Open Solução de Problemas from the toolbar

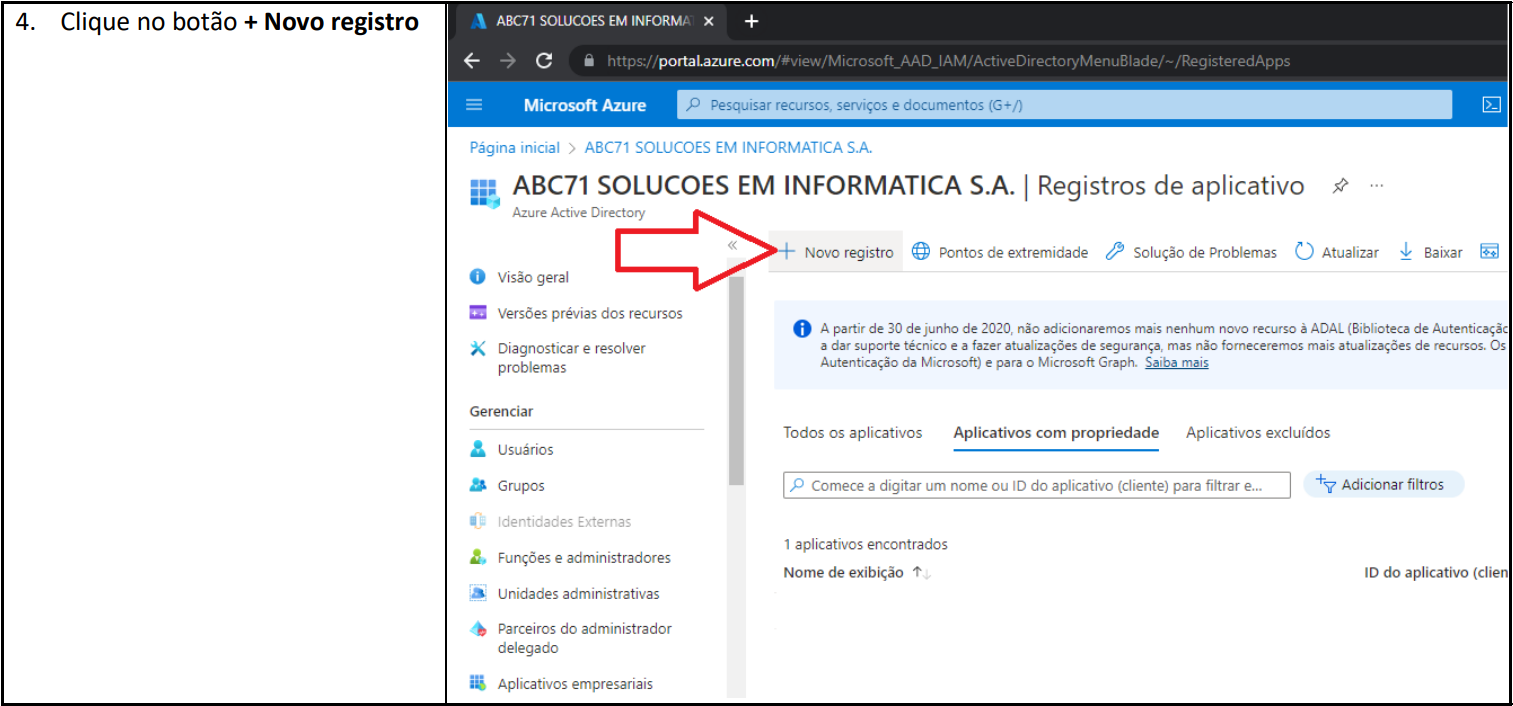(1191, 252)
